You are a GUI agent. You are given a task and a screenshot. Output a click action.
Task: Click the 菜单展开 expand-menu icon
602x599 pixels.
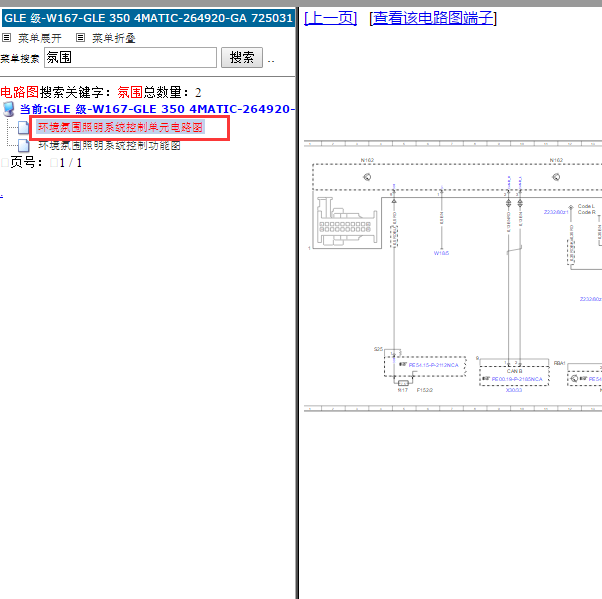7,38
